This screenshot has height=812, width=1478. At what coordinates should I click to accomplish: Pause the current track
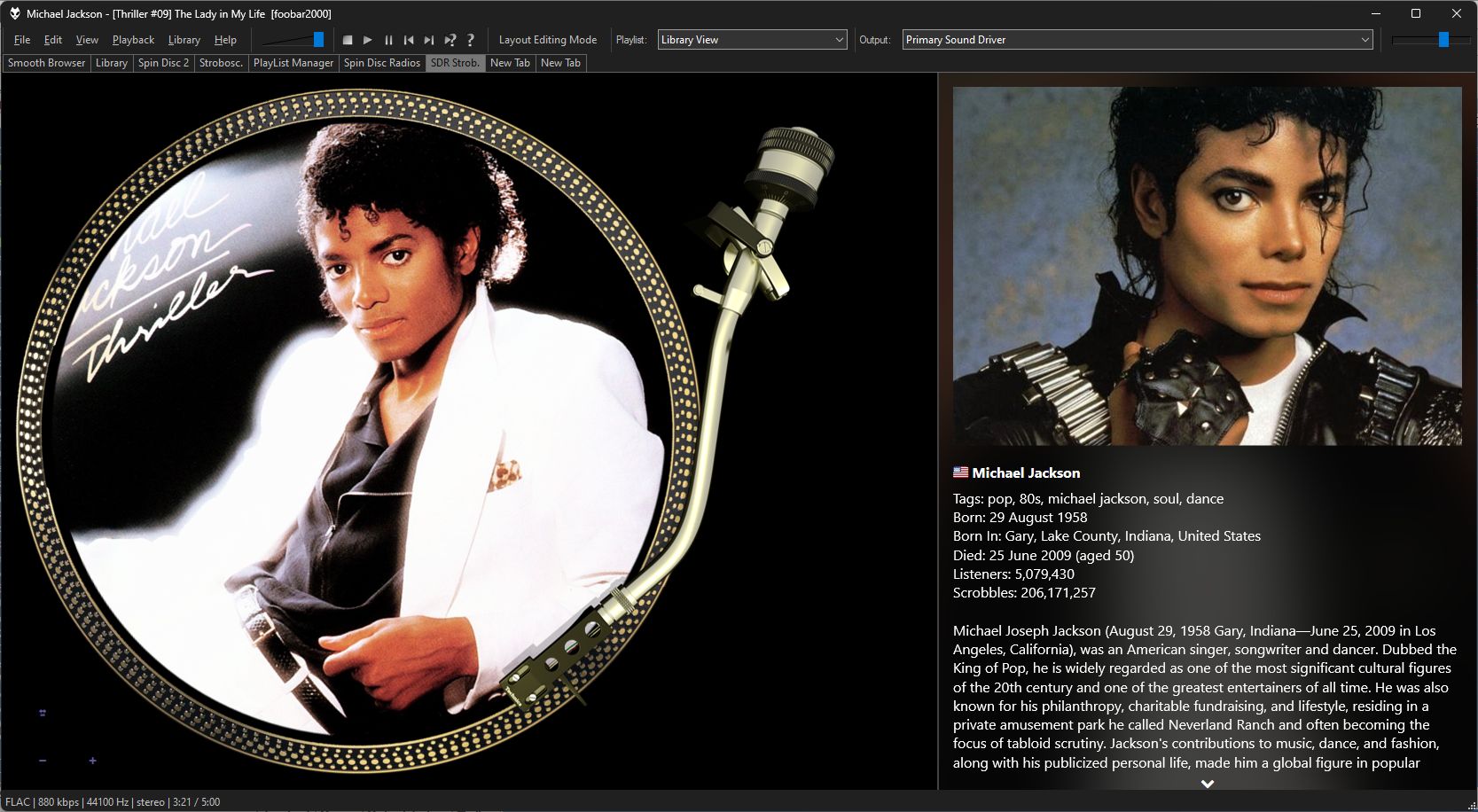pos(388,40)
